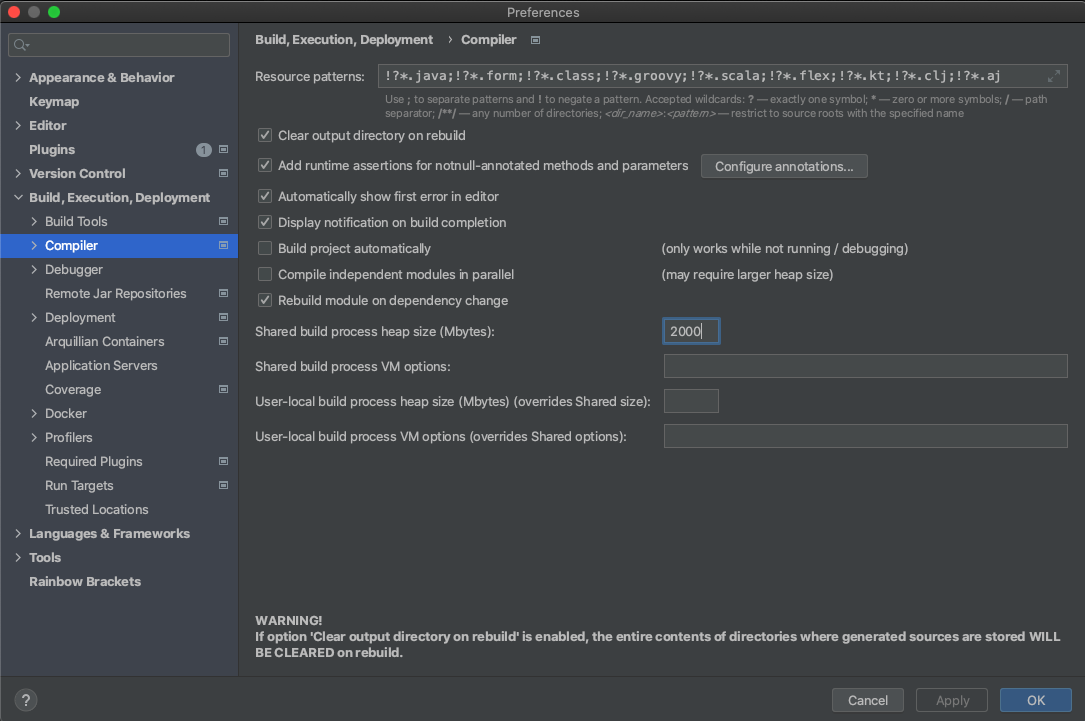Click the Apply button
Screen dimensions: 1085x721
[x=951, y=700]
